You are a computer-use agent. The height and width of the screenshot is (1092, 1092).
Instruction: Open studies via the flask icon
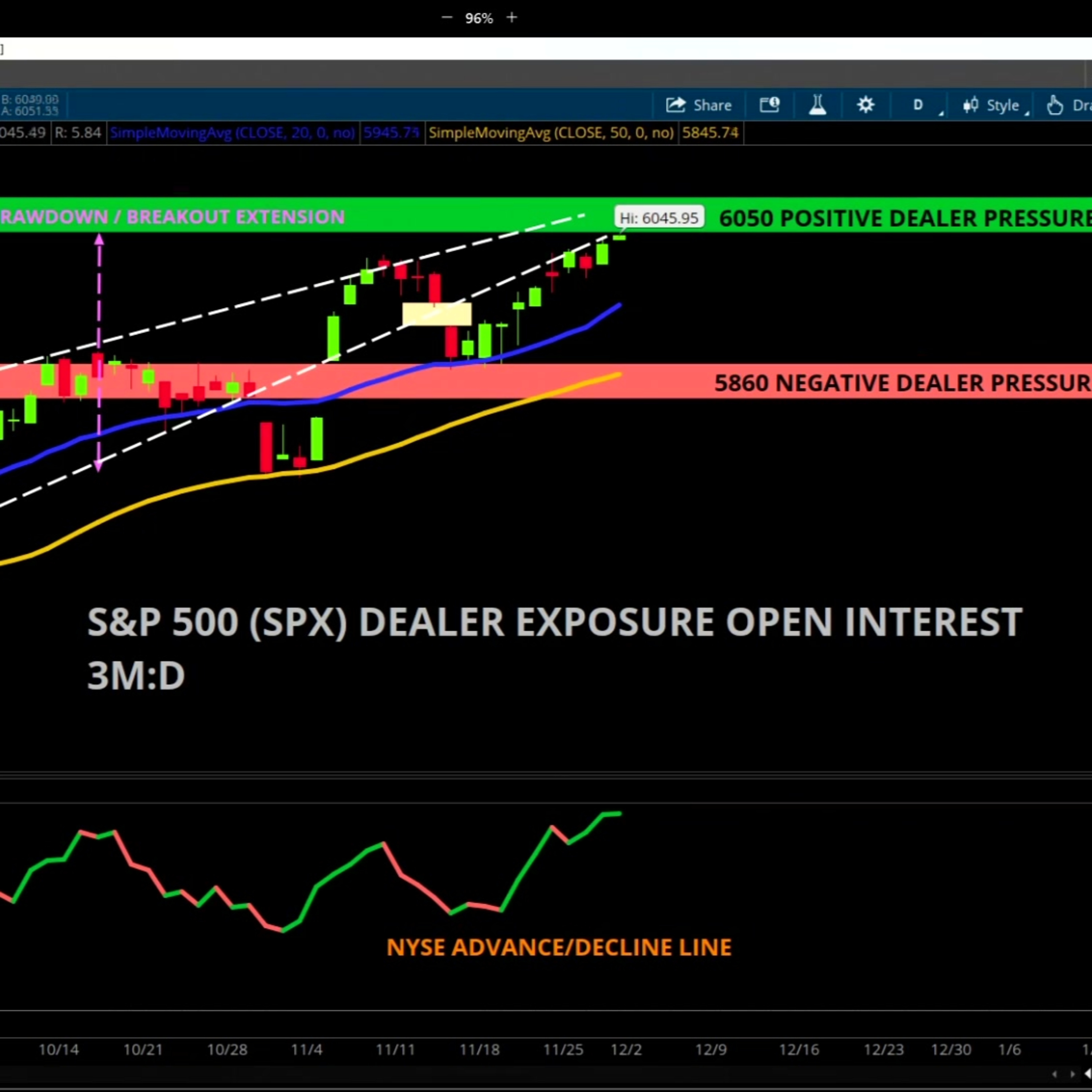tap(817, 105)
